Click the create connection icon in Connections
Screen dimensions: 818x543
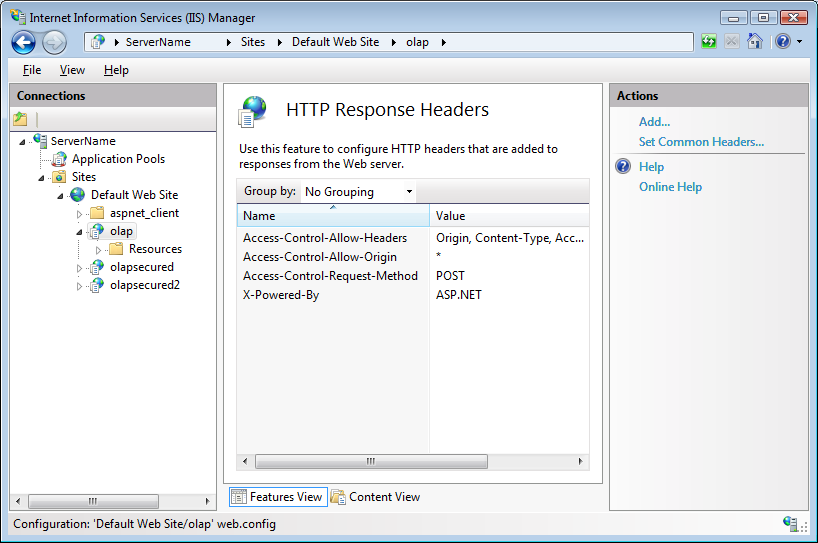[x=21, y=119]
